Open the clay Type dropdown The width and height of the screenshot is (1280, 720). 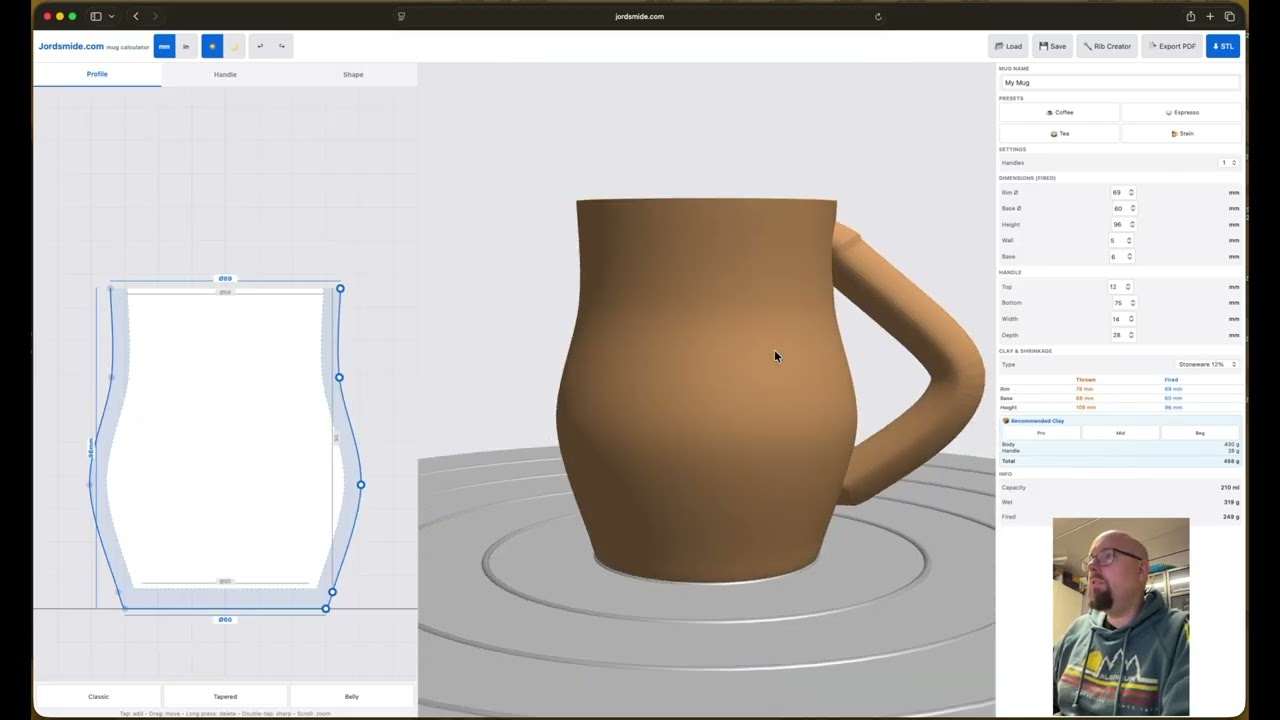[x=1207, y=364]
